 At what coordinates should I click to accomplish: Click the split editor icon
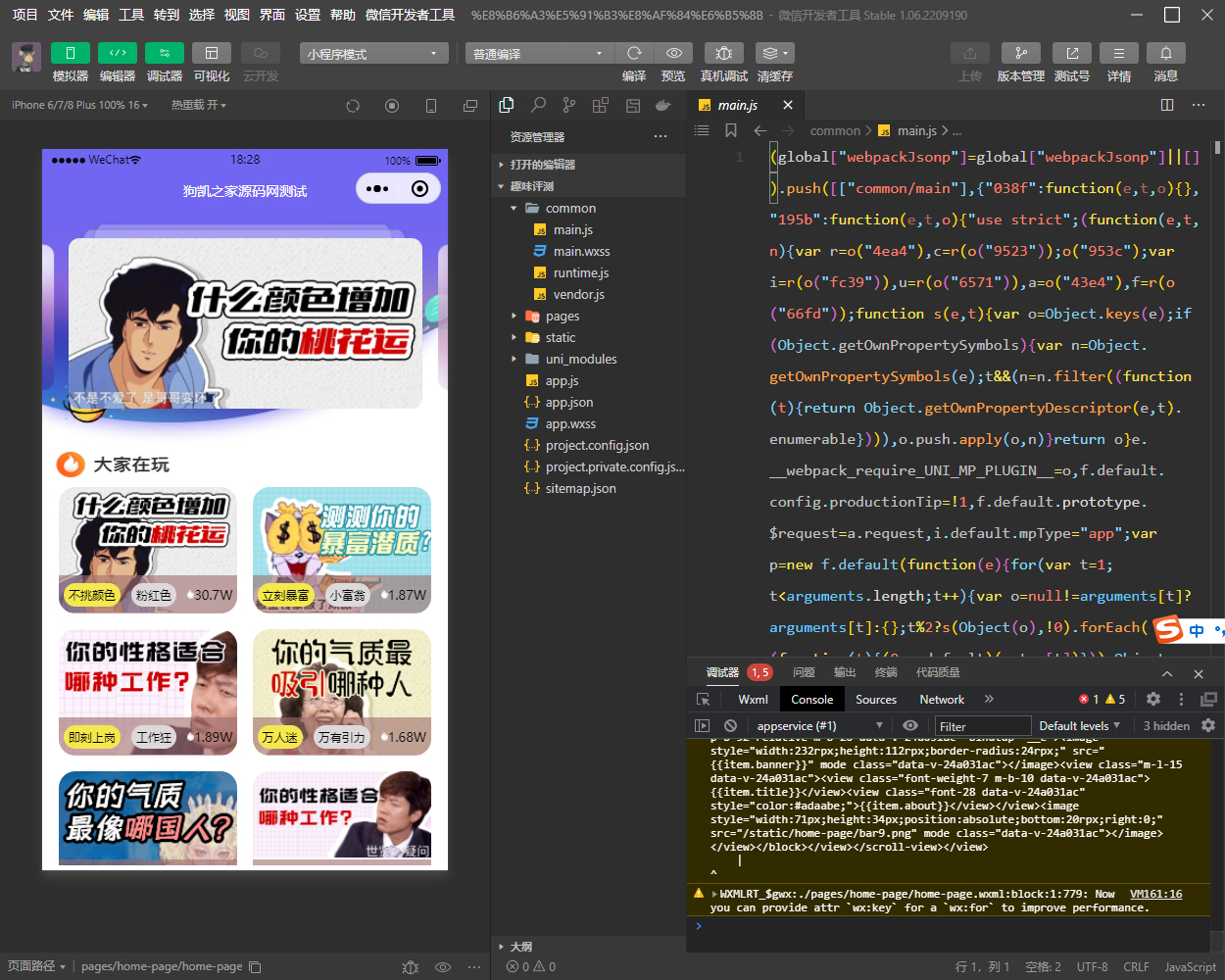click(1167, 105)
